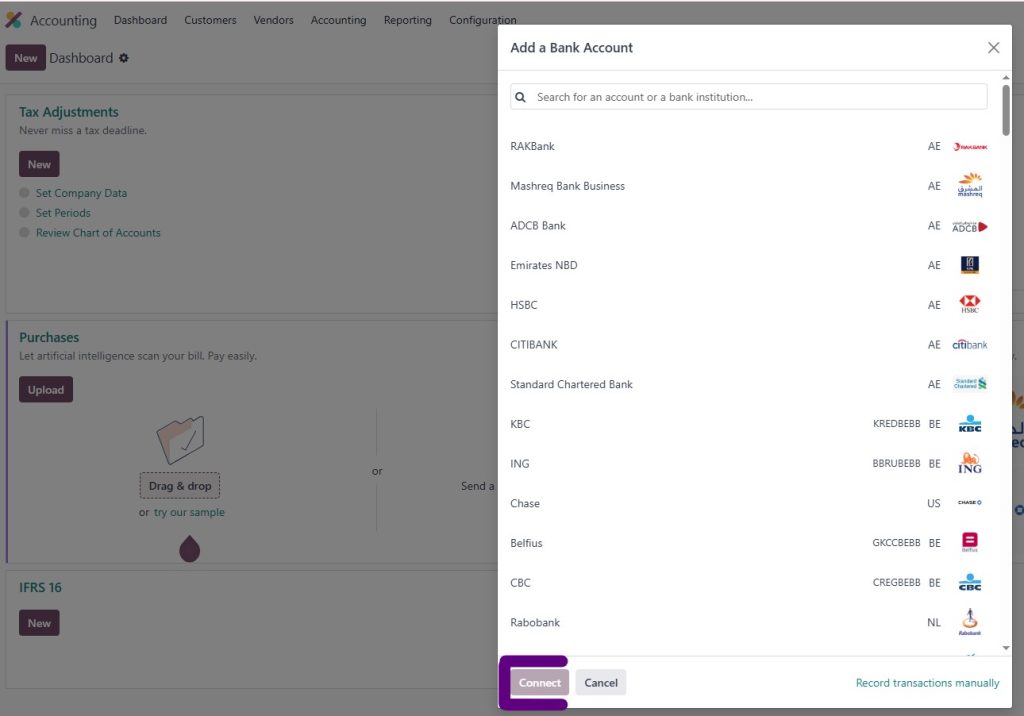Viewport: 1024px width, 716px height.
Task: Click the Add a Bank Account title
Action: pyautogui.click(x=571, y=48)
